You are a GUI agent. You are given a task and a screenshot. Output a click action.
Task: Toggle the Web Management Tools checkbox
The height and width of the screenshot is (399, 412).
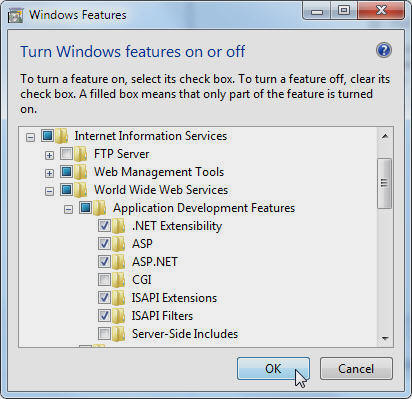[x=66, y=171]
